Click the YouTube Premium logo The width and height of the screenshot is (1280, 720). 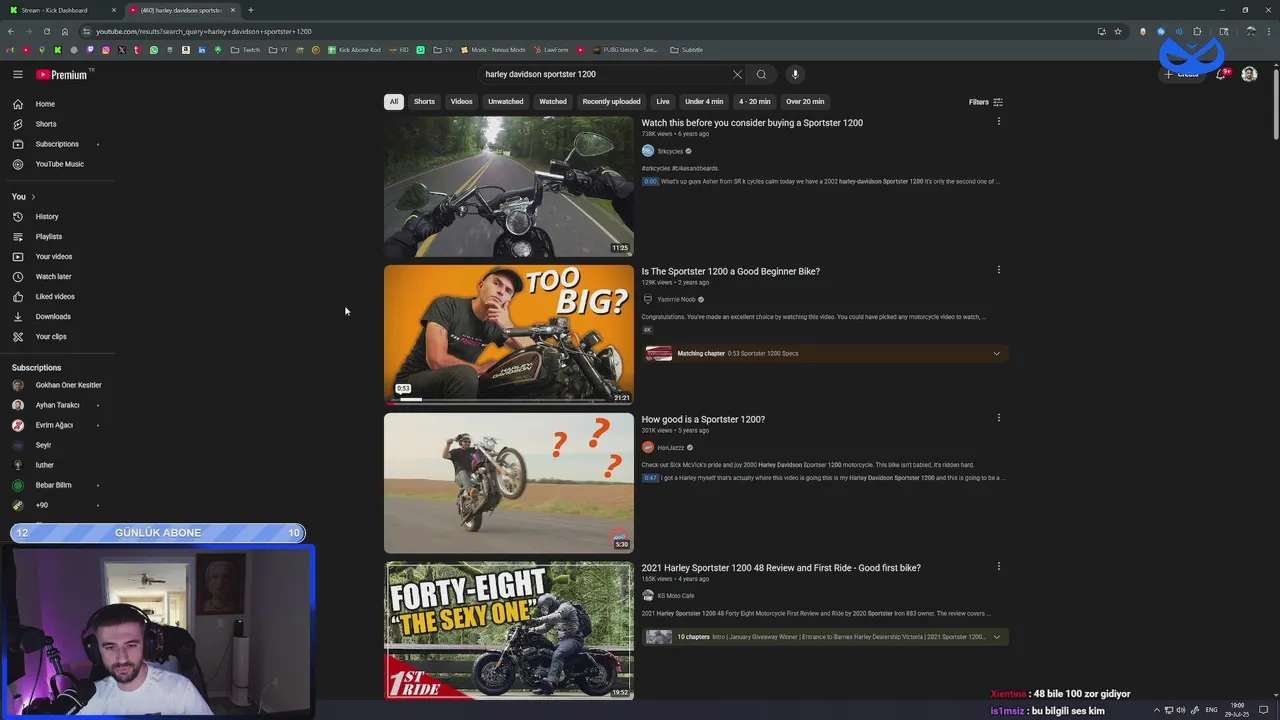(63, 74)
